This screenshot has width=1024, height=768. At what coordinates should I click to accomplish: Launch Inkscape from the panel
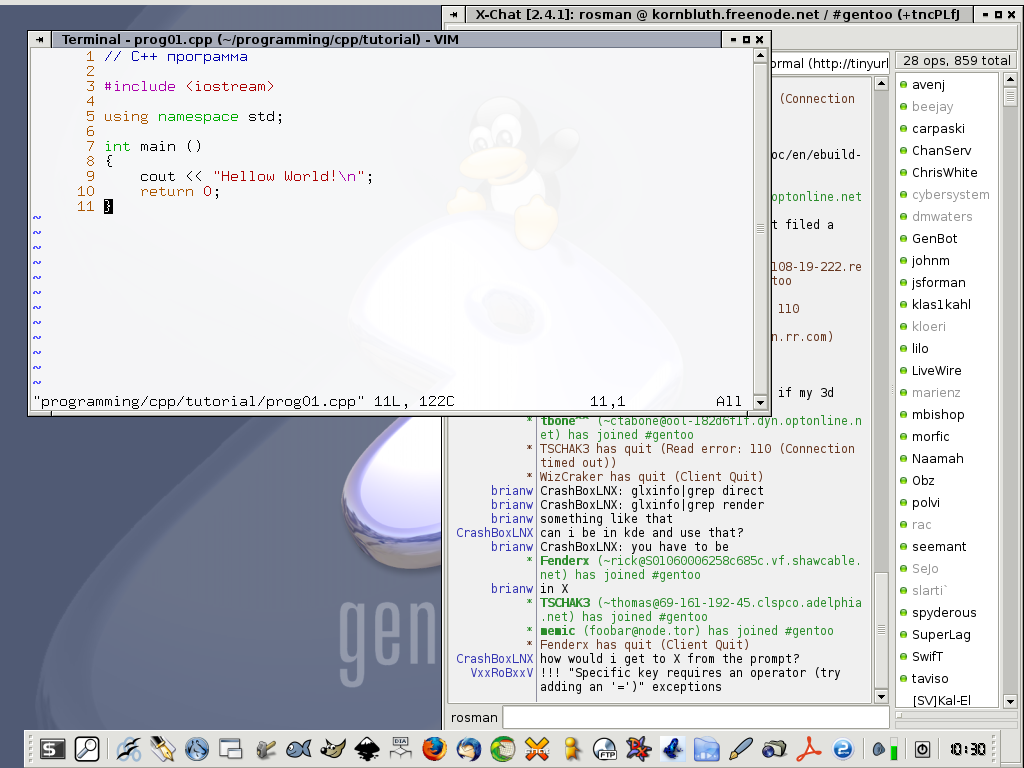367,749
